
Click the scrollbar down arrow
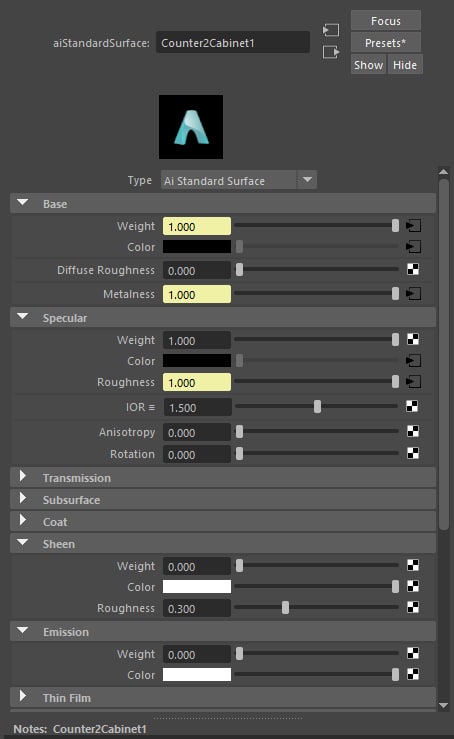point(443,706)
